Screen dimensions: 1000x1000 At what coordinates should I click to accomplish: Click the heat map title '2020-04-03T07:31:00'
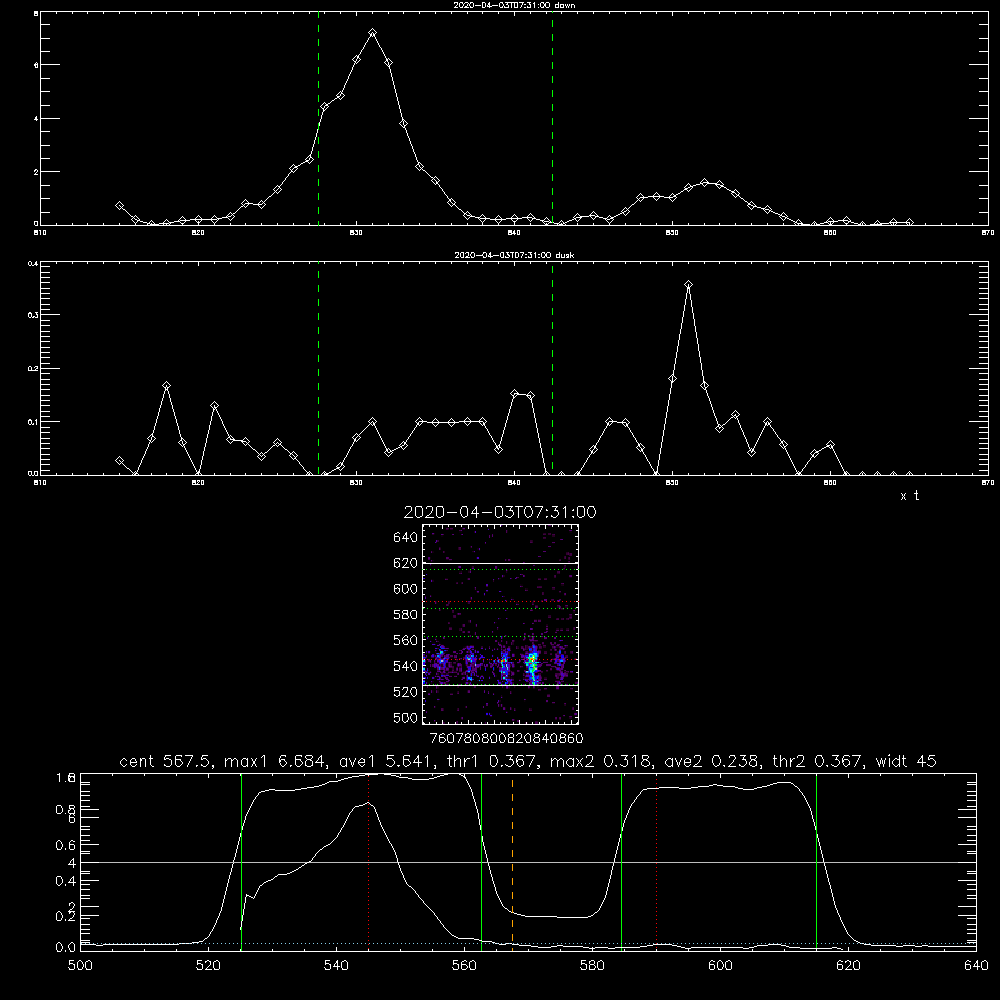(x=500, y=512)
